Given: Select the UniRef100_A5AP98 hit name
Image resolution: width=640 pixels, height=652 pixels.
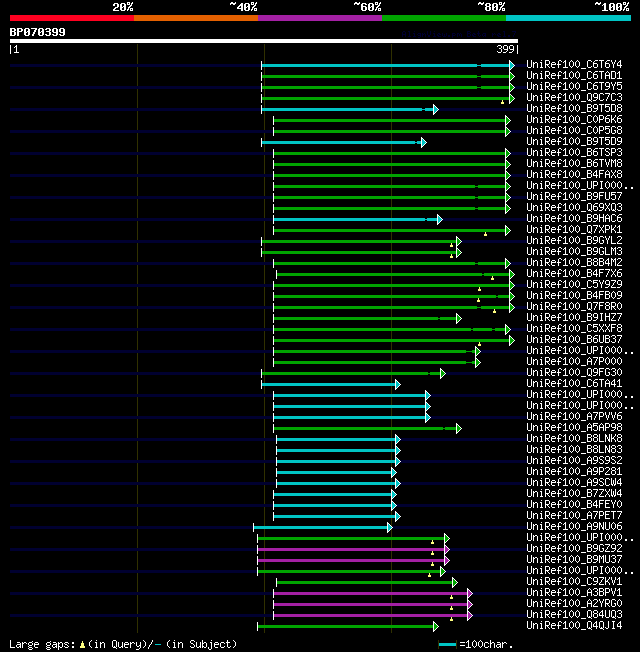Looking at the screenshot, I should (x=574, y=427).
